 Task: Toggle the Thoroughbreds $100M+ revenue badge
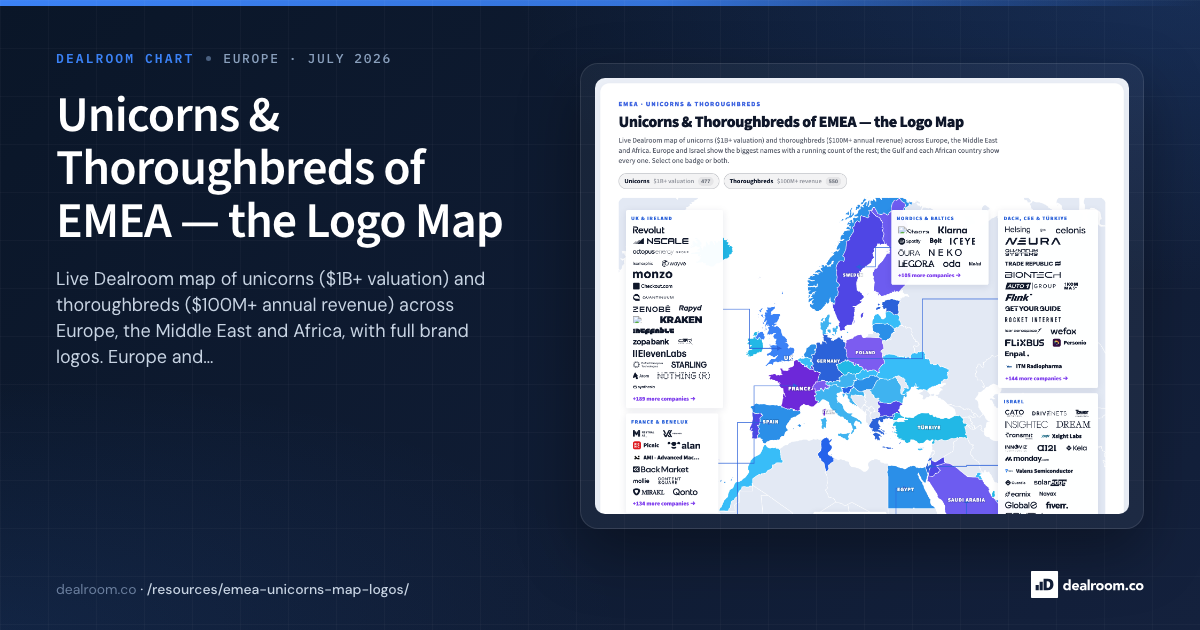785,181
